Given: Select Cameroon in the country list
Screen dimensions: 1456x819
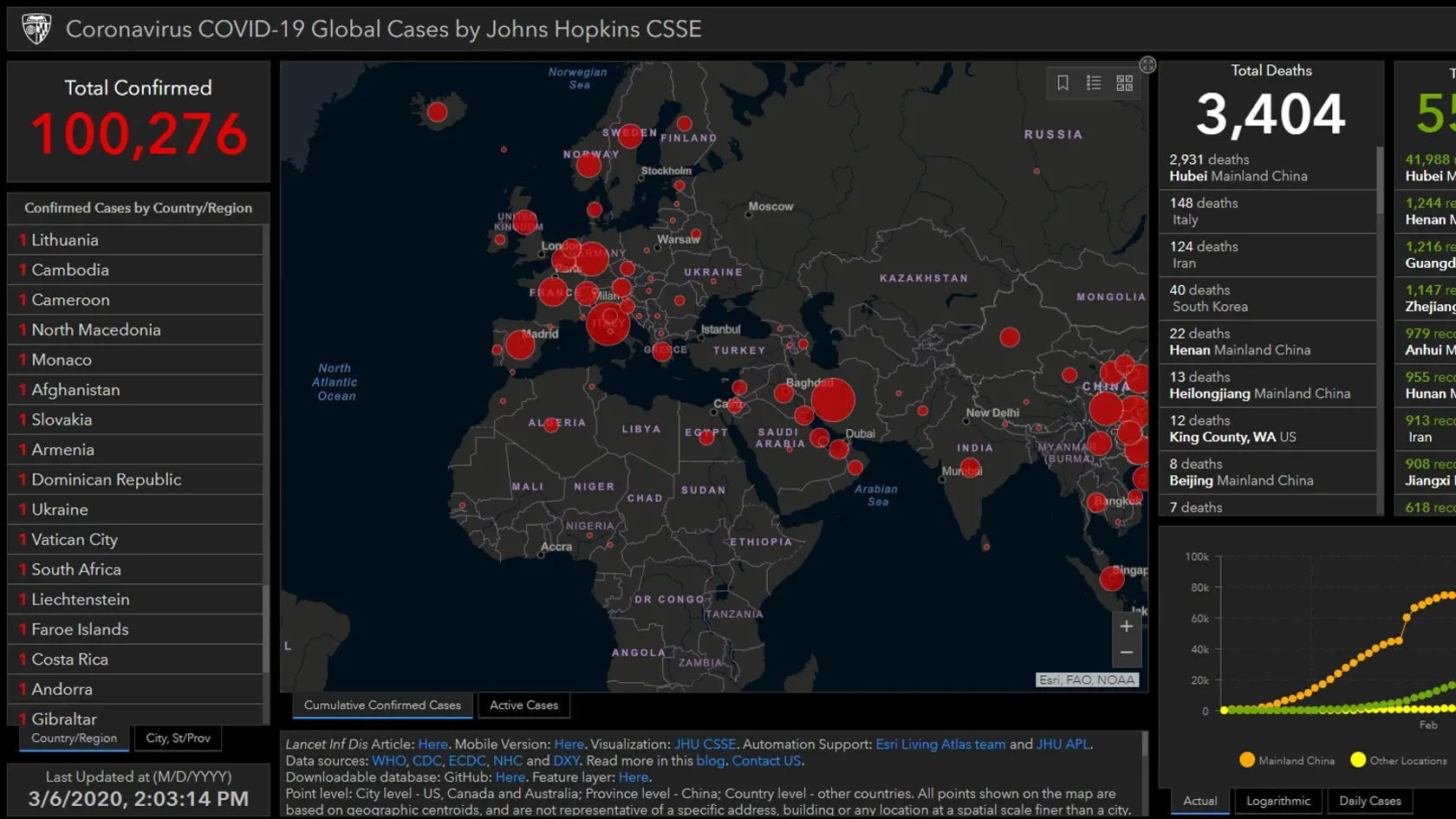Looking at the screenshot, I should pos(135,300).
